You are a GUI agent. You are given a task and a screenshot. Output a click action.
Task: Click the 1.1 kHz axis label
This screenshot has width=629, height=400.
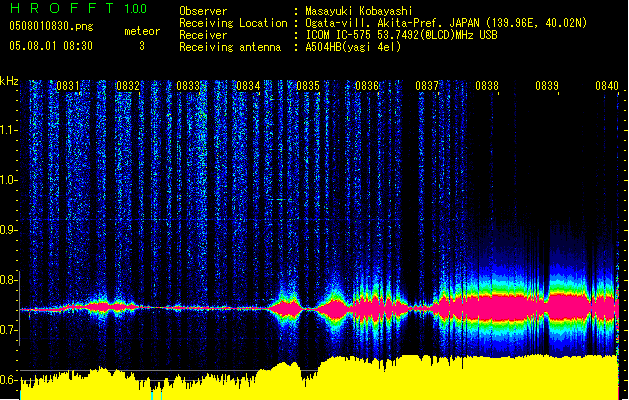tap(8, 130)
